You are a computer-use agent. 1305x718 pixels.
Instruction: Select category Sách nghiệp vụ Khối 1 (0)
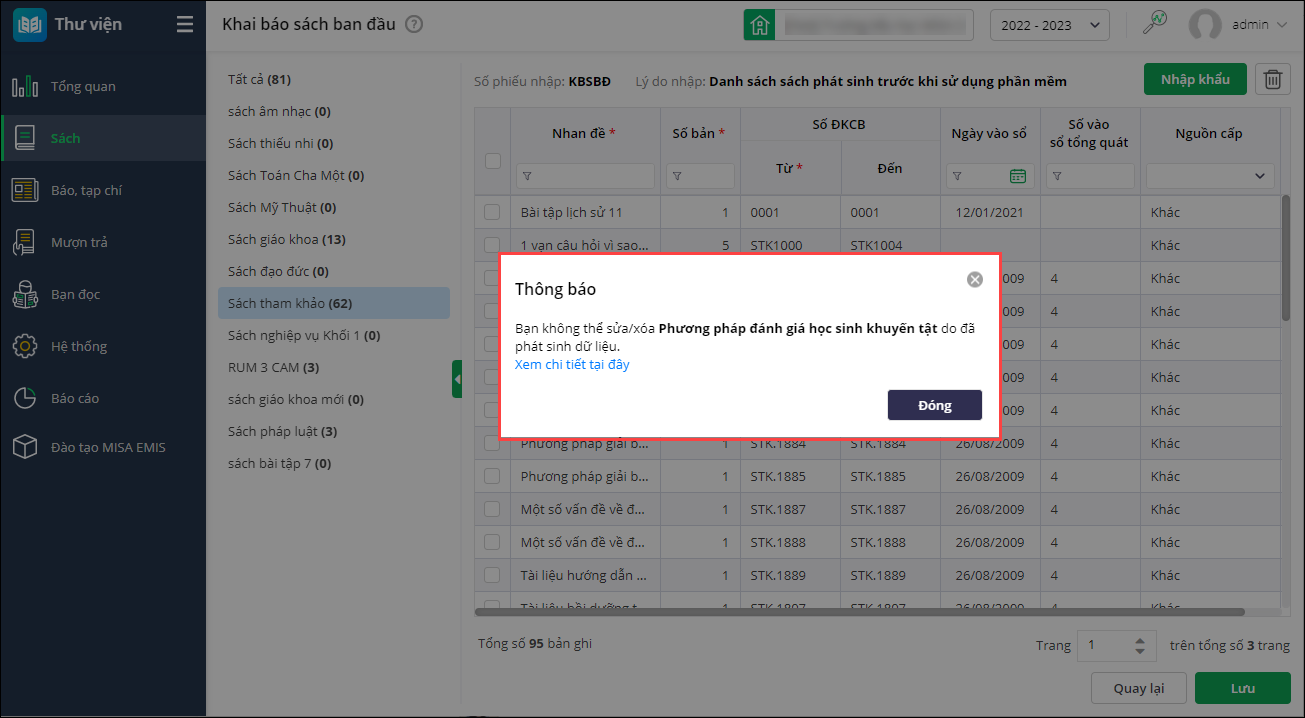[334, 335]
